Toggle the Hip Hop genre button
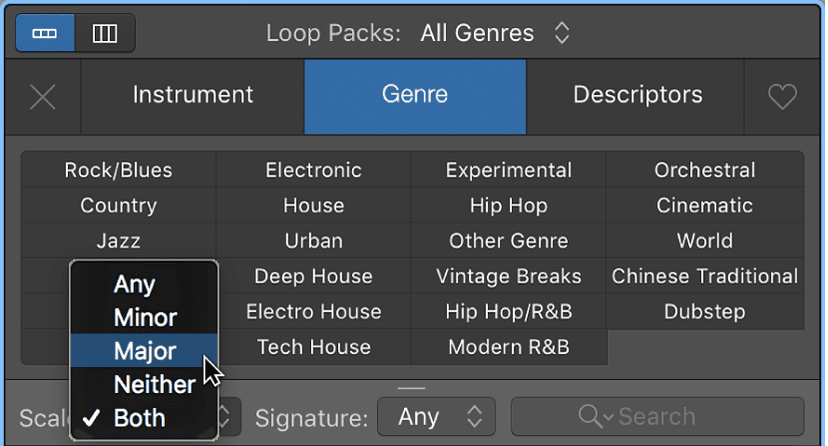828x446 pixels. (x=509, y=205)
